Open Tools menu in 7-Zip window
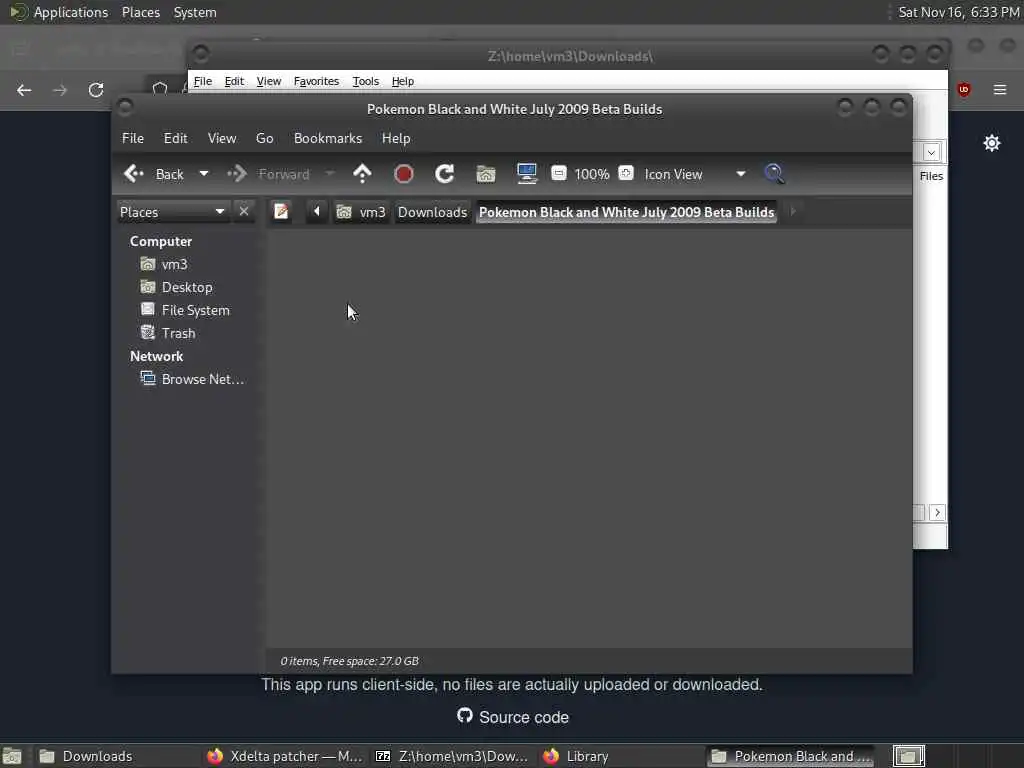Viewport: 1024px width, 768px height. point(366,81)
